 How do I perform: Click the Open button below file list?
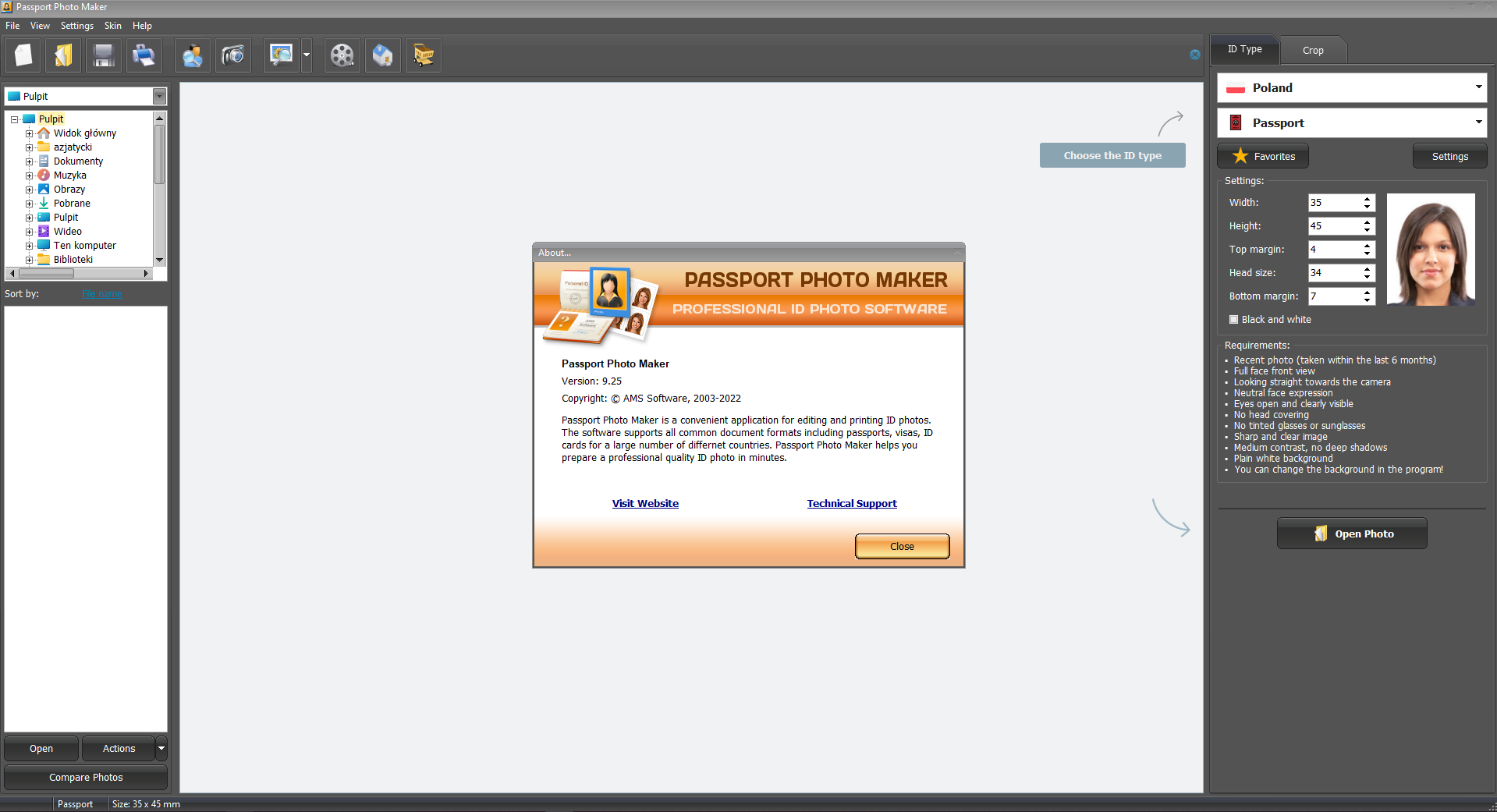click(41, 748)
